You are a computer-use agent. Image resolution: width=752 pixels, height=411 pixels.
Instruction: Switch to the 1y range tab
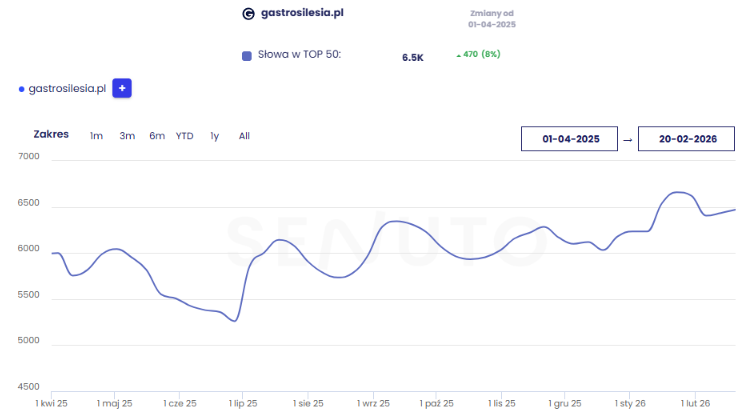(214, 136)
